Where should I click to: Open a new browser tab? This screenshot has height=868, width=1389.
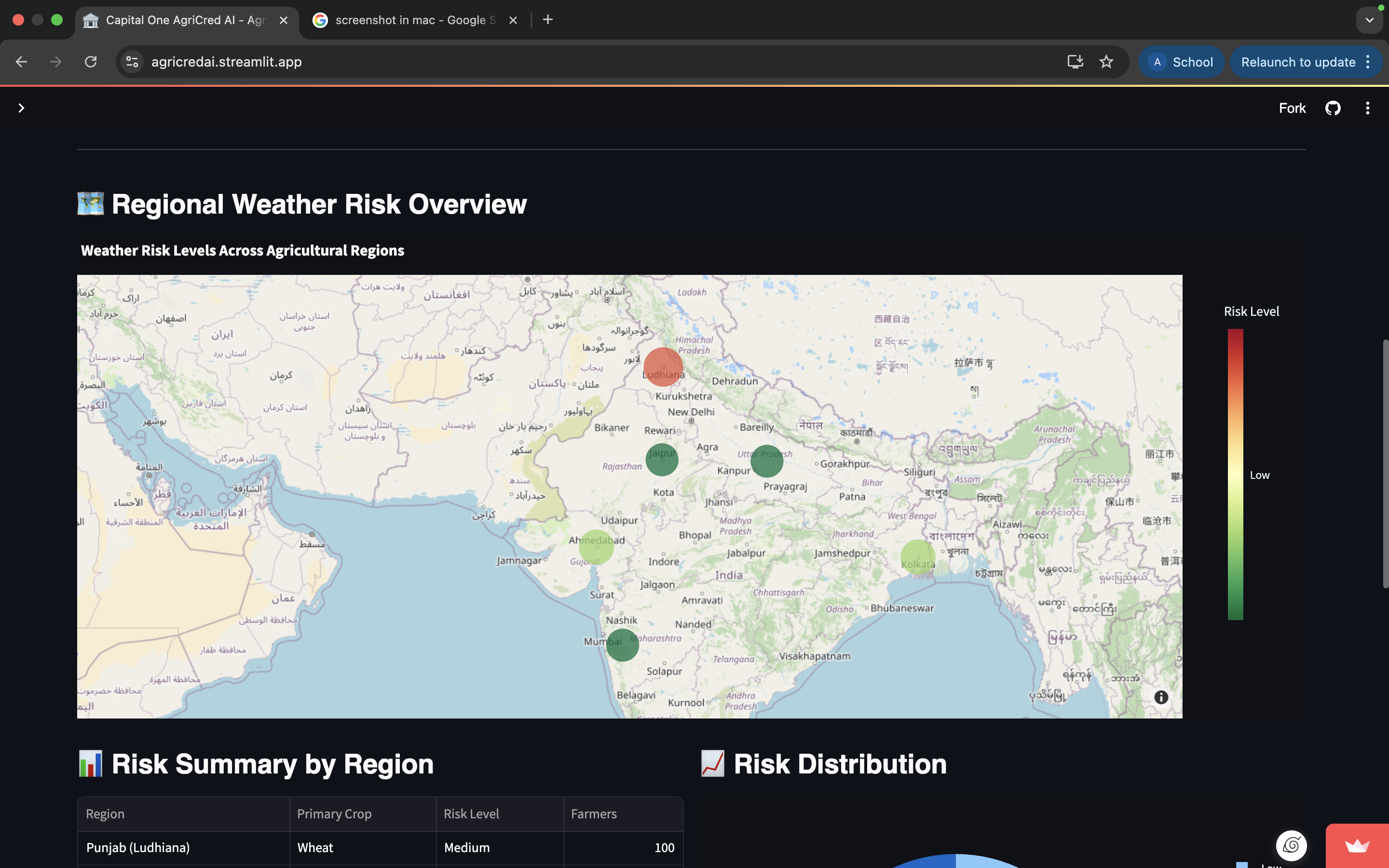(547, 20)
